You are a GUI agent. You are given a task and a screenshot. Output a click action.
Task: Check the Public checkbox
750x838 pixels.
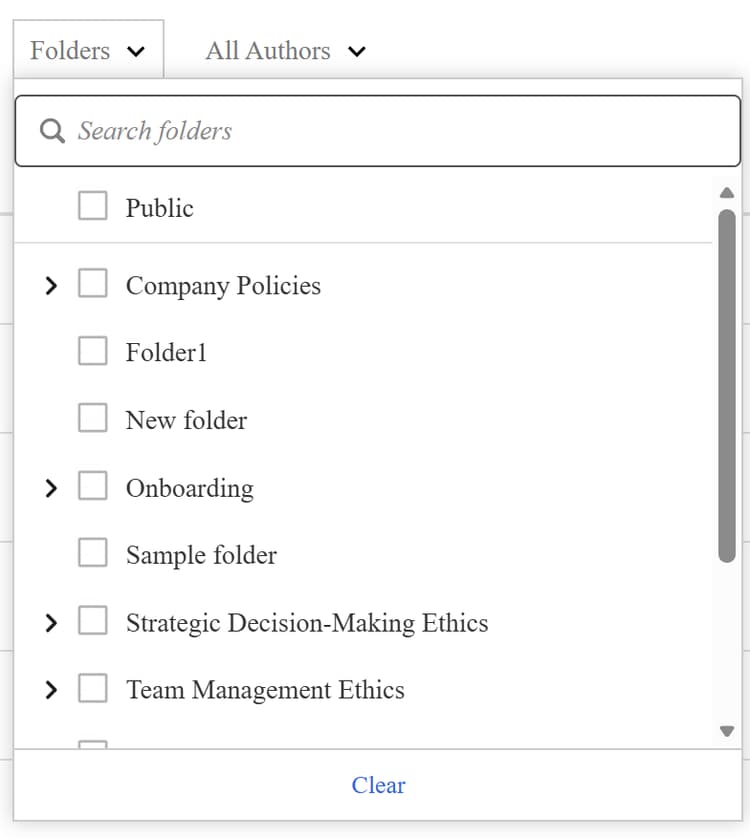(x=92, y=206)
